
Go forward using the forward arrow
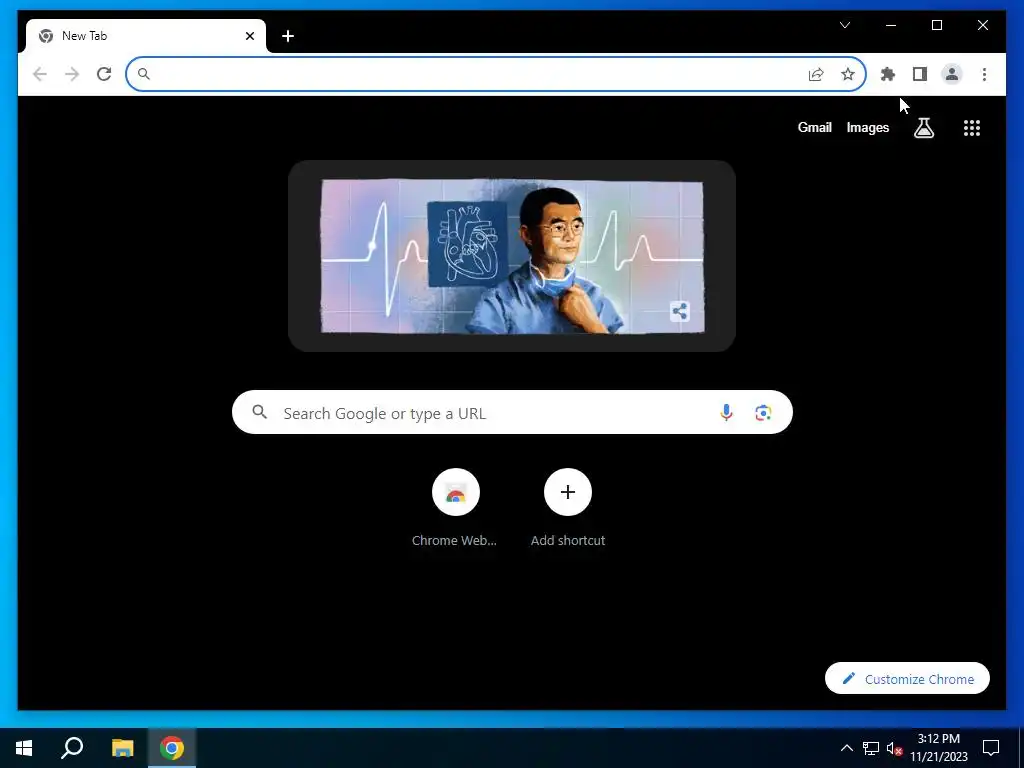72,74
